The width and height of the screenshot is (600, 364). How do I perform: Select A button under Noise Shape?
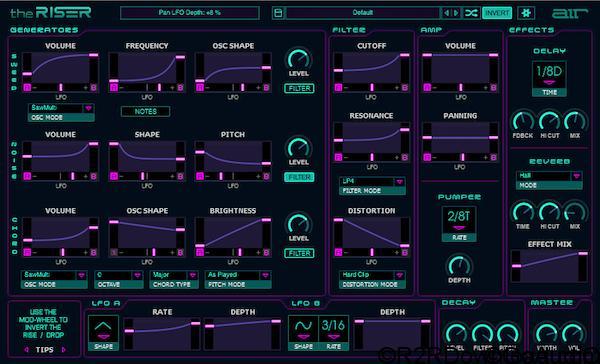(114, 176)
